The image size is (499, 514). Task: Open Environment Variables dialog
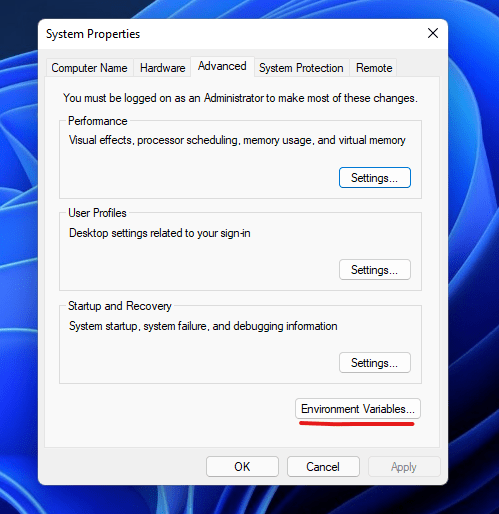[x=358, y=409]
